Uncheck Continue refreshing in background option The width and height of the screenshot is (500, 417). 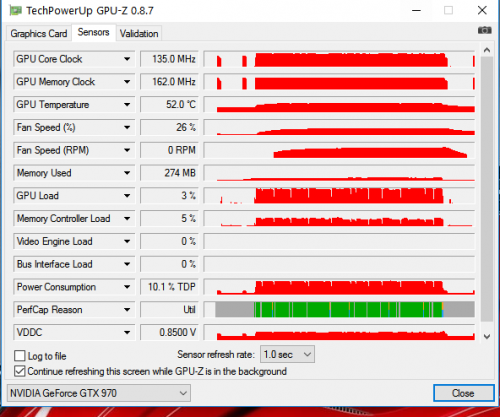[20, 371]
